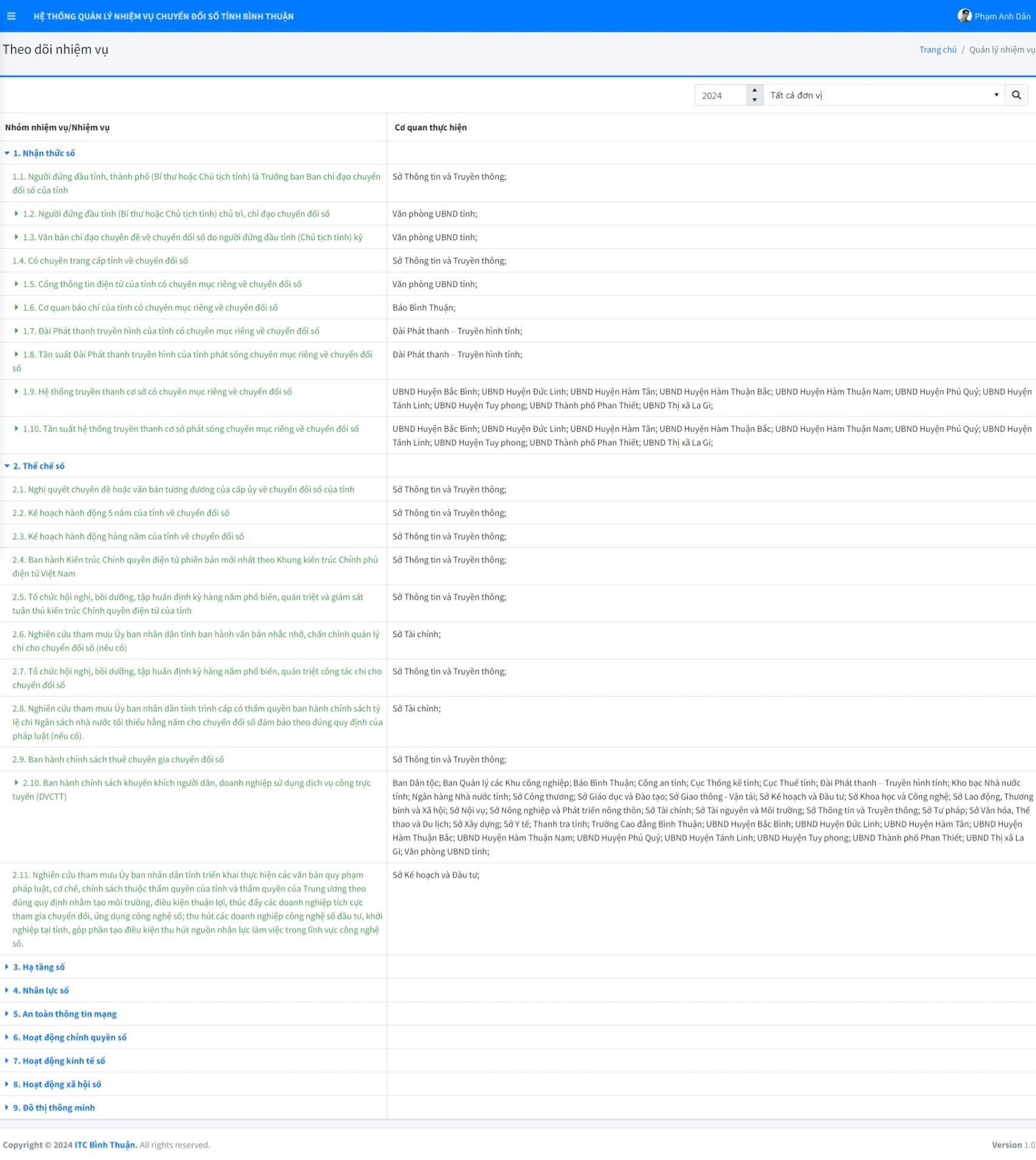Screen dimensions: 1036x1160
Task: Expand task 1.9 truyền thanh cơ sở arrow
Action: tap(16, 391)
